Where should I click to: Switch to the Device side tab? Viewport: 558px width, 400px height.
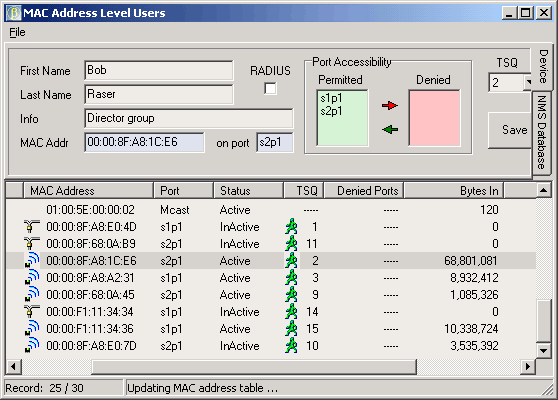[x=543, y=67]
